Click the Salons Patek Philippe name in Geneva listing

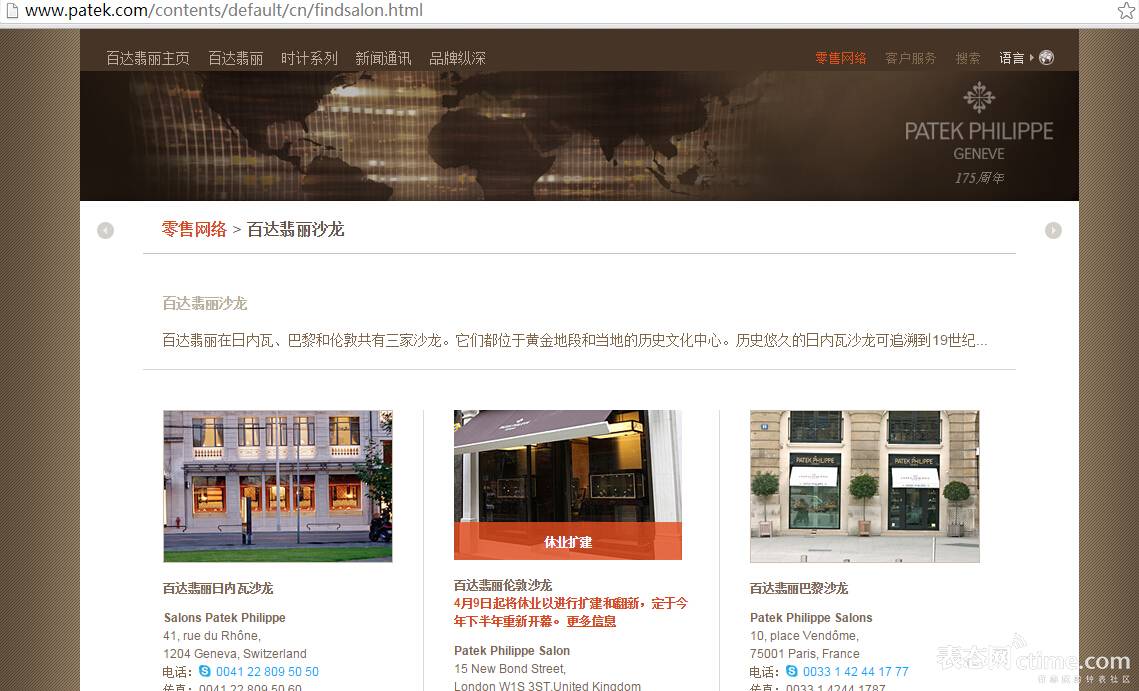(x=224, y=618)
